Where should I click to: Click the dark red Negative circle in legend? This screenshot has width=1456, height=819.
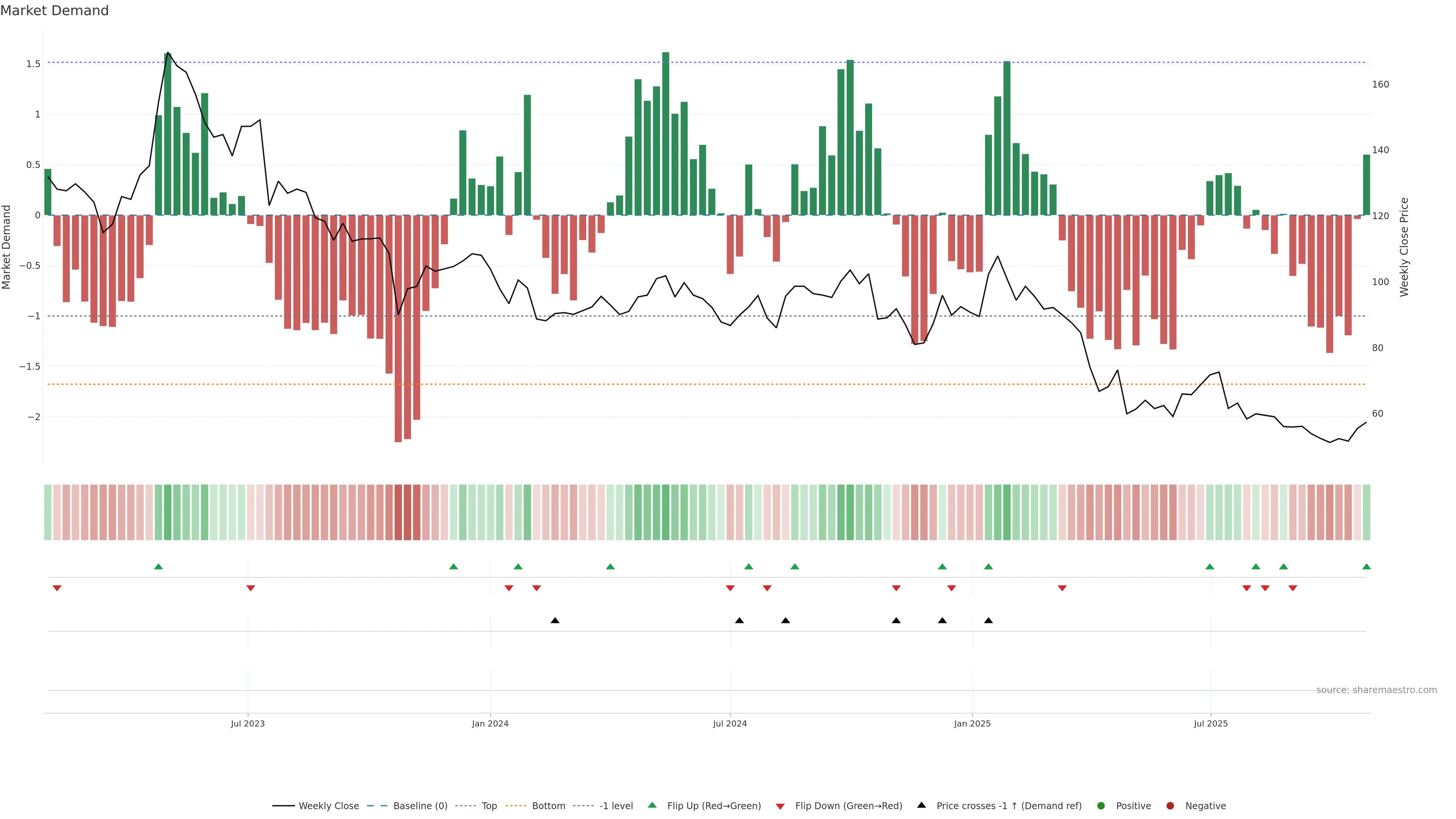point(1170,805)
